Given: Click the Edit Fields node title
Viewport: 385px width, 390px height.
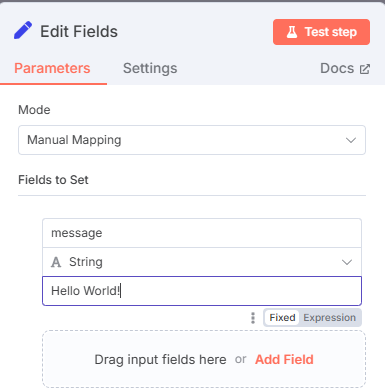Looking at the screenshot, I should coord(79,32).
